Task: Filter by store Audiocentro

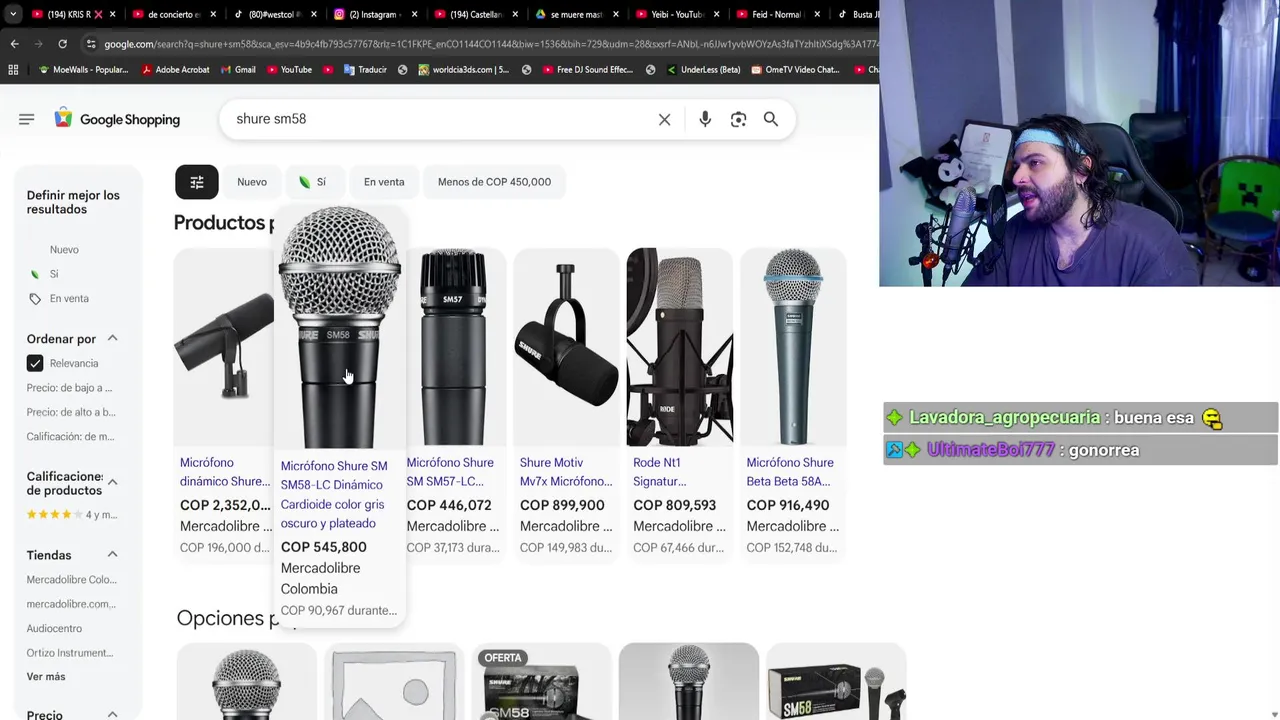Action: coord(54,629)
